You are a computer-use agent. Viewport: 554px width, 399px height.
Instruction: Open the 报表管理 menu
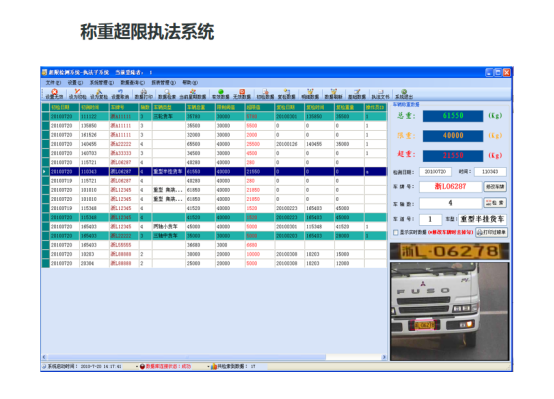click(164, 82)
